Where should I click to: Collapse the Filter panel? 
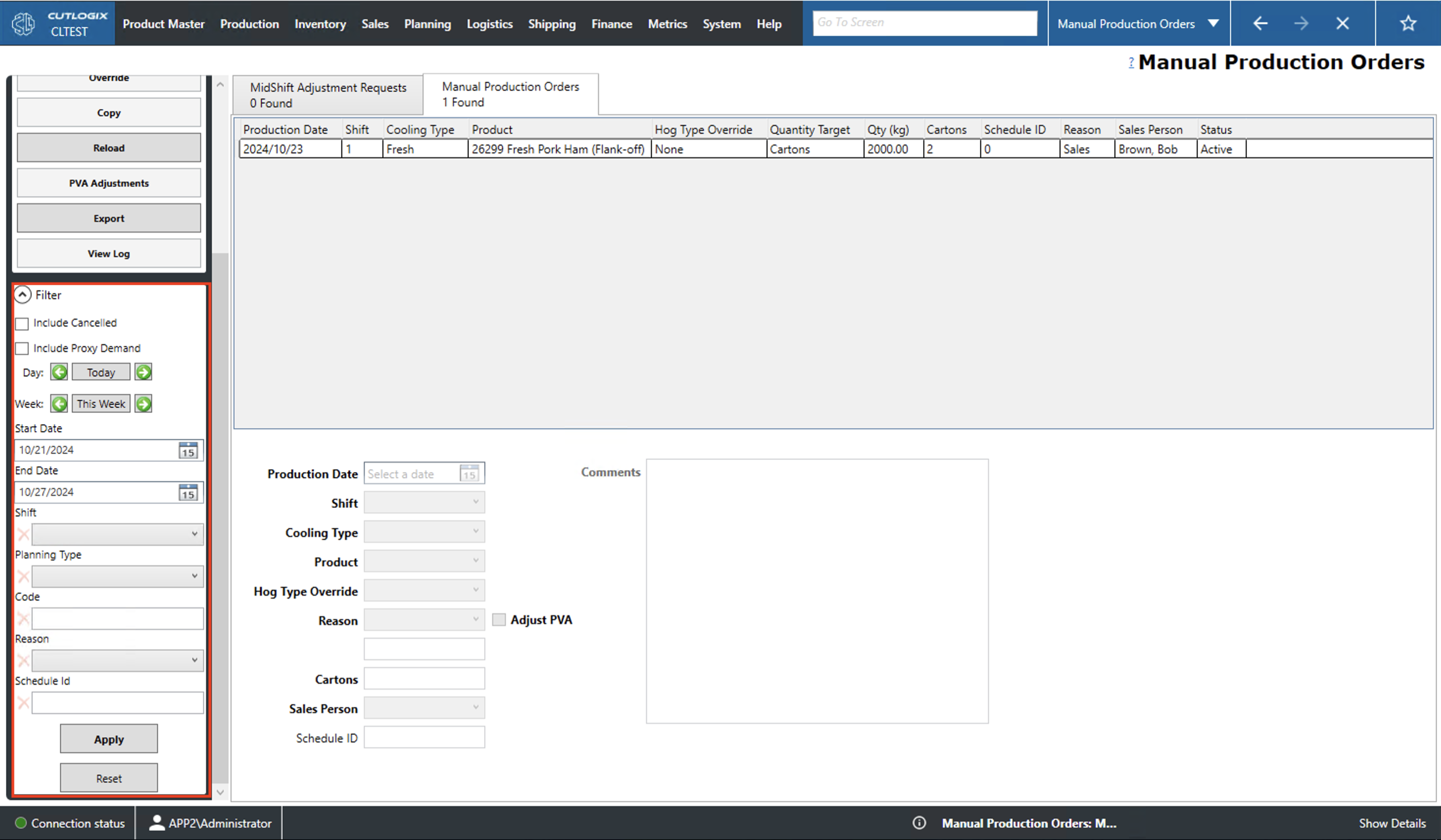click(x=23, y=295)
